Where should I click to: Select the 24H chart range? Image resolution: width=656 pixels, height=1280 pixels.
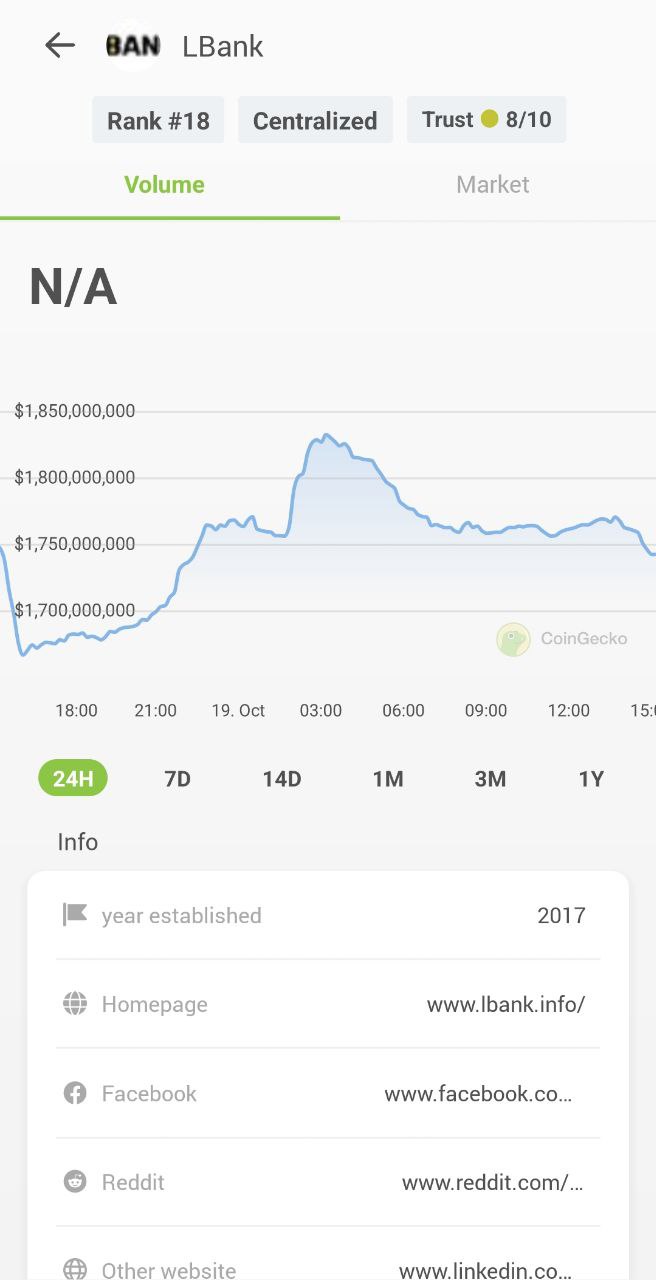[x=73, y=778]
